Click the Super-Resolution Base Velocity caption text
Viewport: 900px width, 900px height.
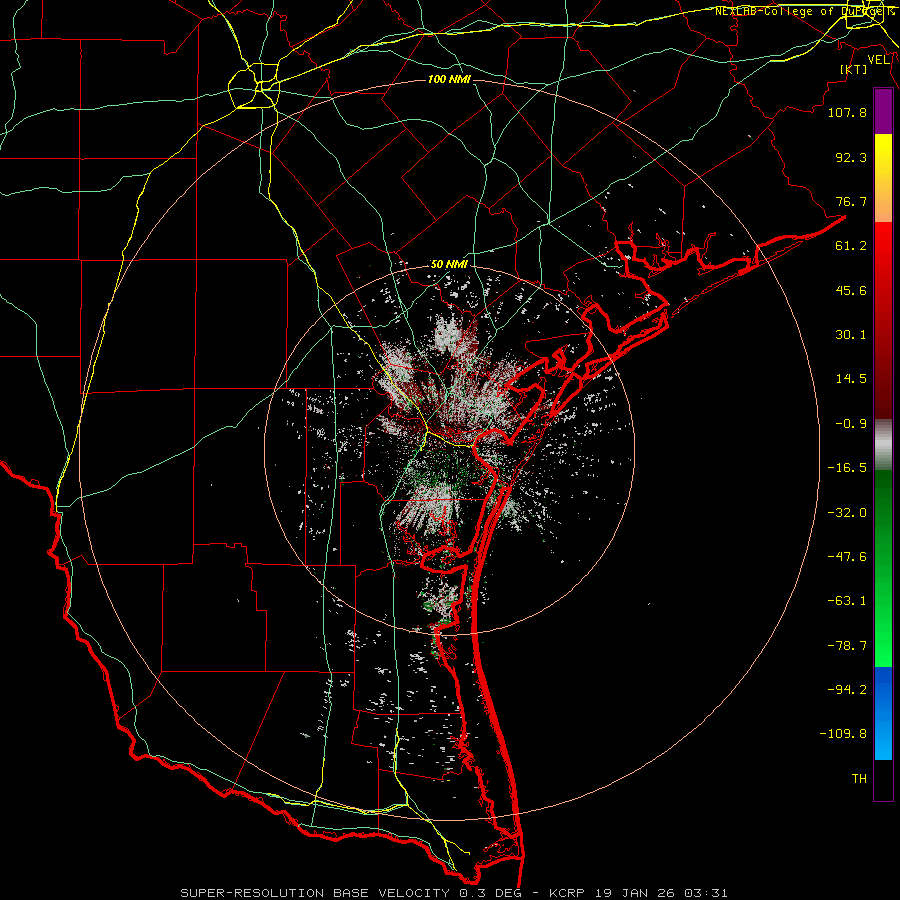tap(454, 893)
